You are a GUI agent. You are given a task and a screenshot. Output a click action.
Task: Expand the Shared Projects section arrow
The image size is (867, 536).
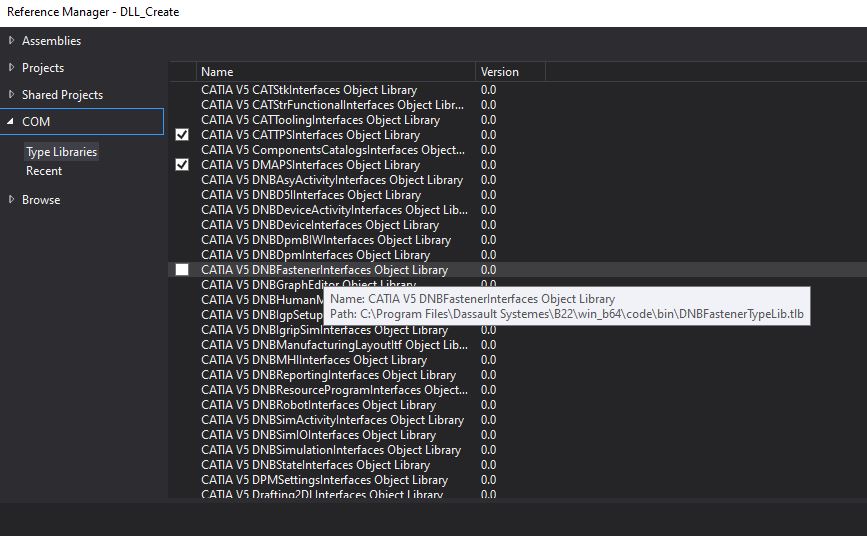coord(11,95)
